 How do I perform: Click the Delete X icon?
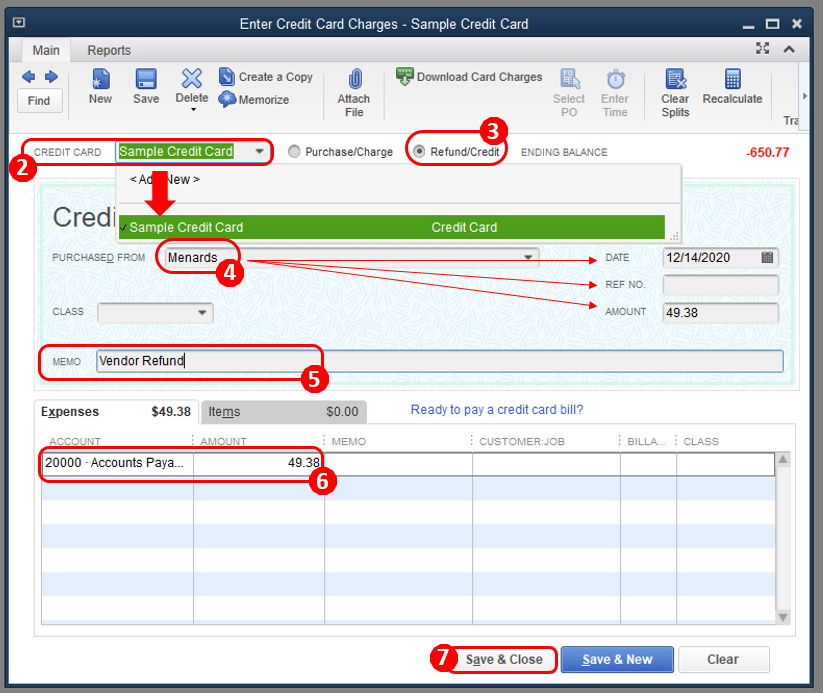192,78
